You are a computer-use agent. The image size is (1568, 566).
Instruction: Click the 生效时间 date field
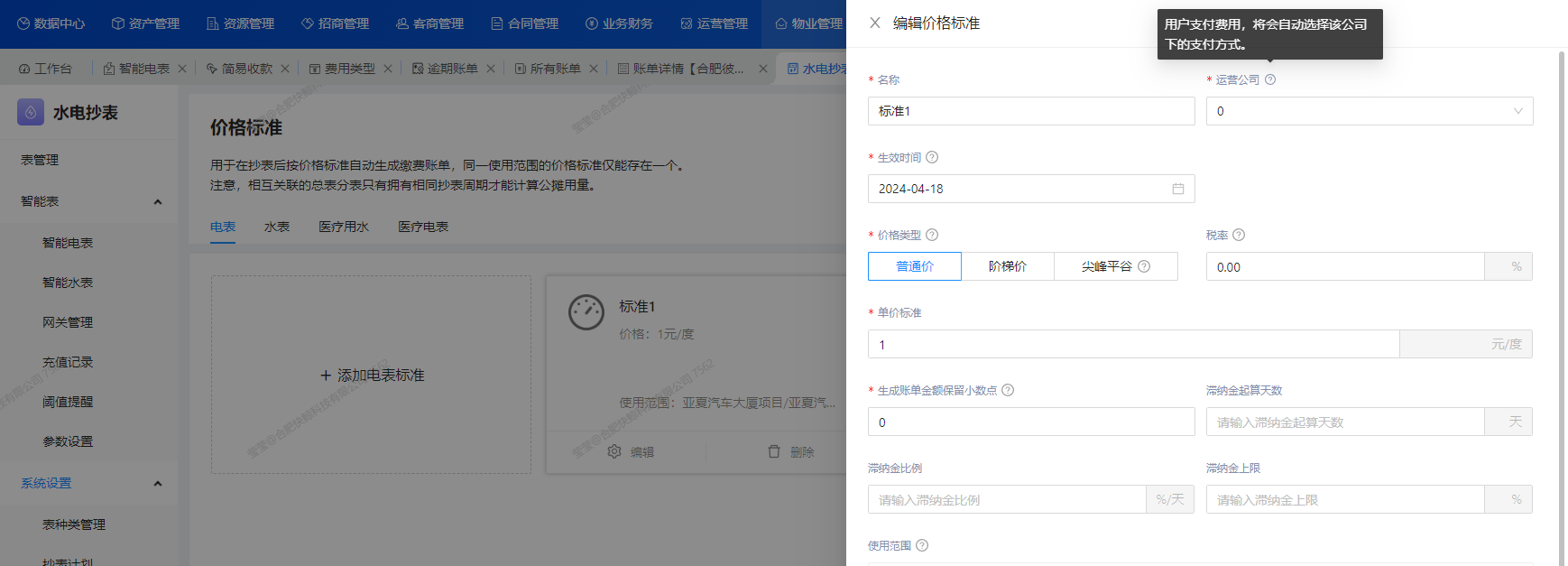[1031, 189]
